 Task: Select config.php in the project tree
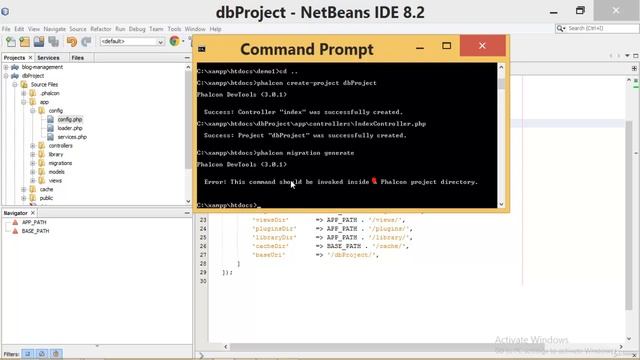(70, 120)
